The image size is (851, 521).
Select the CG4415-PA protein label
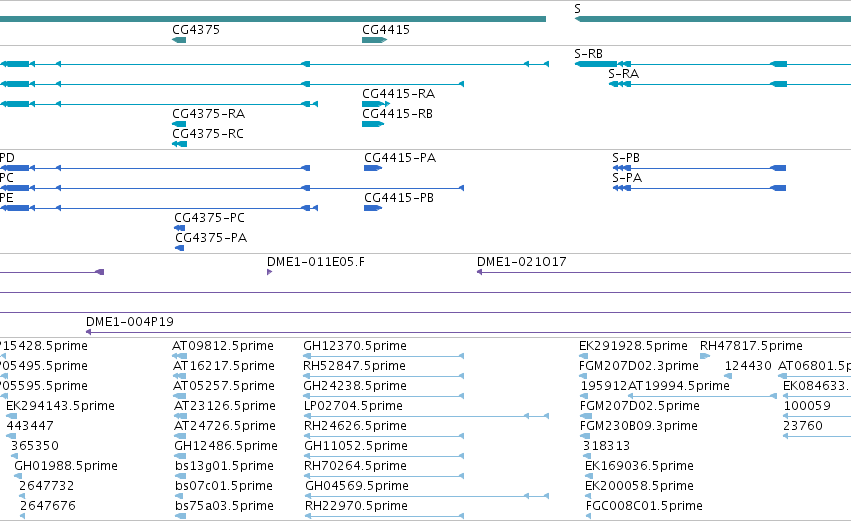point(400,158)
